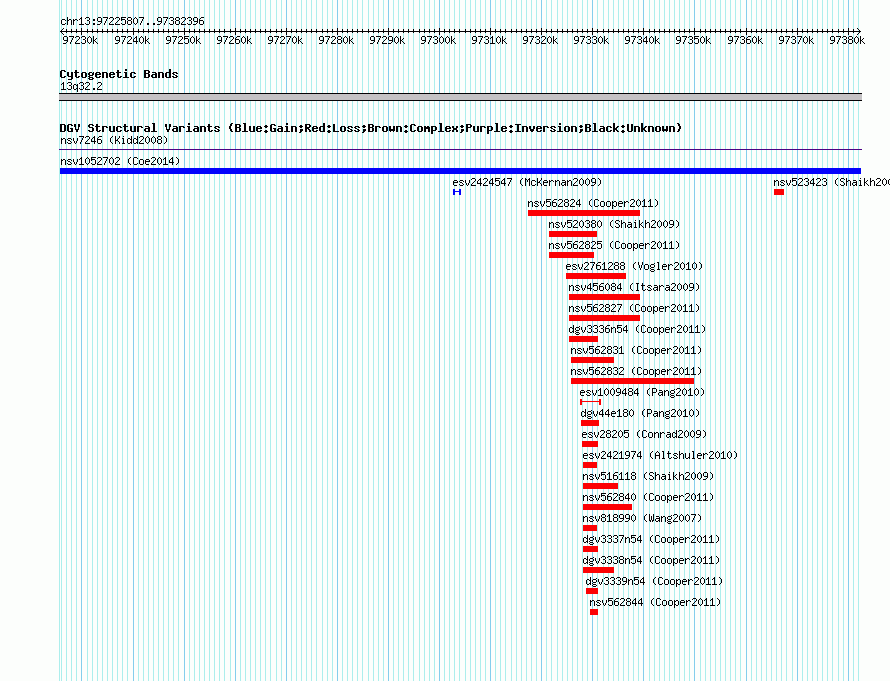Screen dimensions: 890x681
Task: Click the red bar of esv2761288
Action: [596, 276]
